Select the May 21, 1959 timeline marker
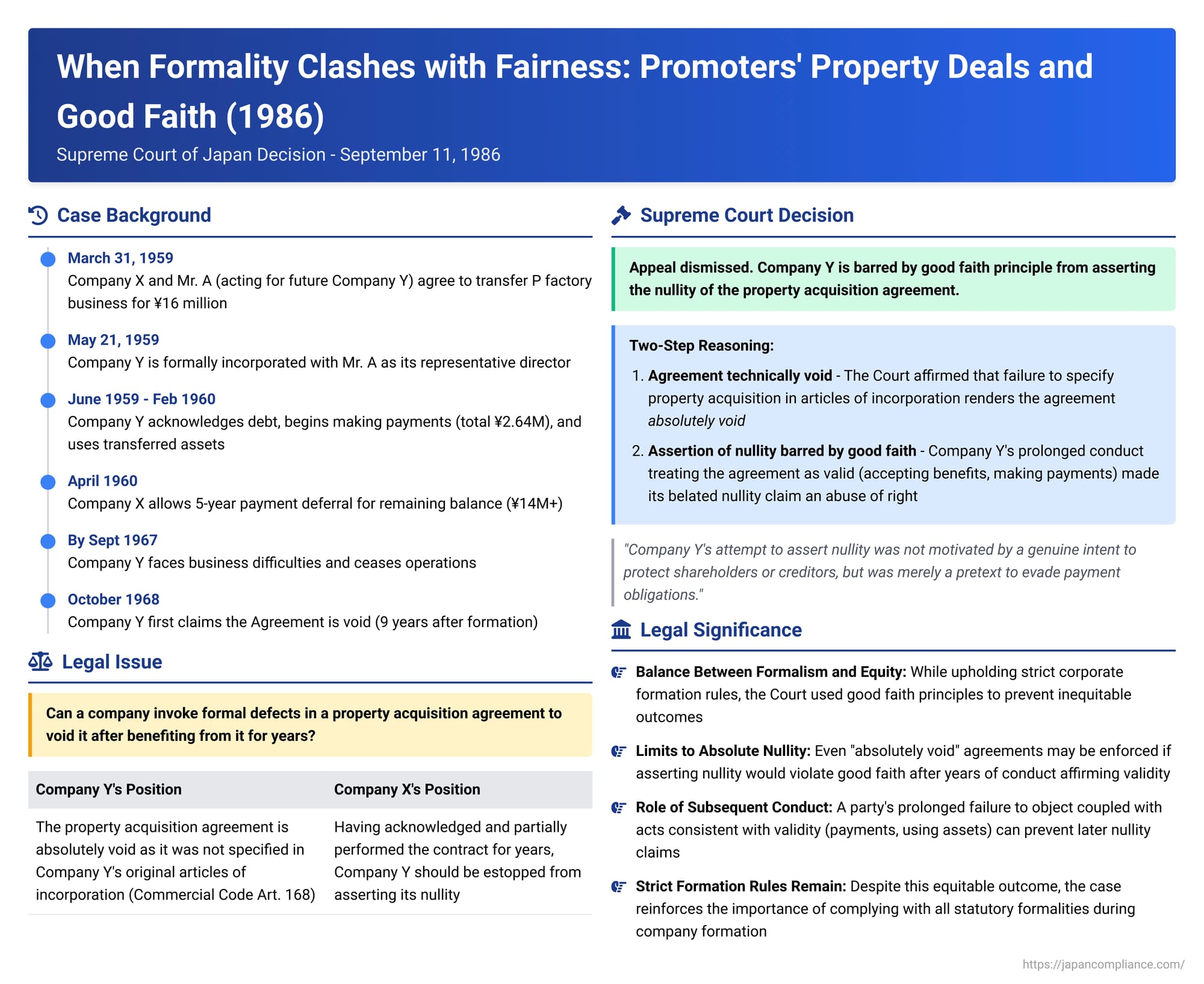 tap(48, 341)
